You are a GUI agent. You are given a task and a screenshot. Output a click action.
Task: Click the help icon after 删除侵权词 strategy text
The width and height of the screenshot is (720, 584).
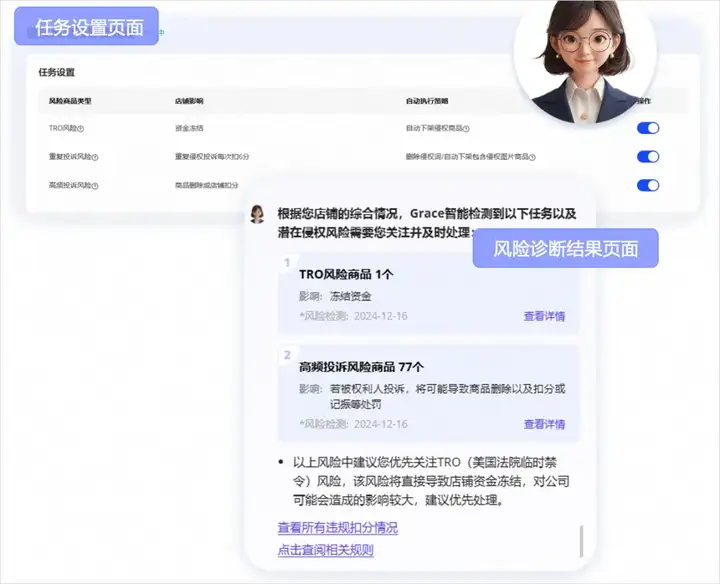(532, 157)
